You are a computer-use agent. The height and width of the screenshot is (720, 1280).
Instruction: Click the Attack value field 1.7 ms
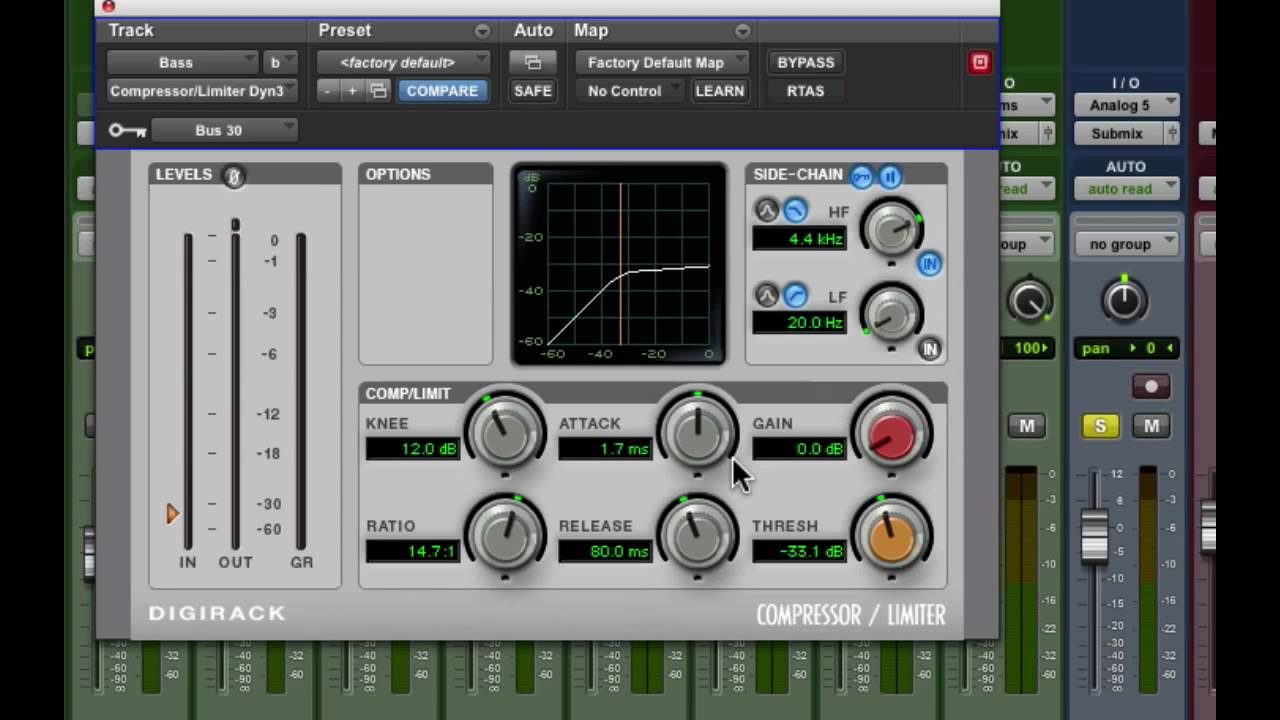point(605,449)
